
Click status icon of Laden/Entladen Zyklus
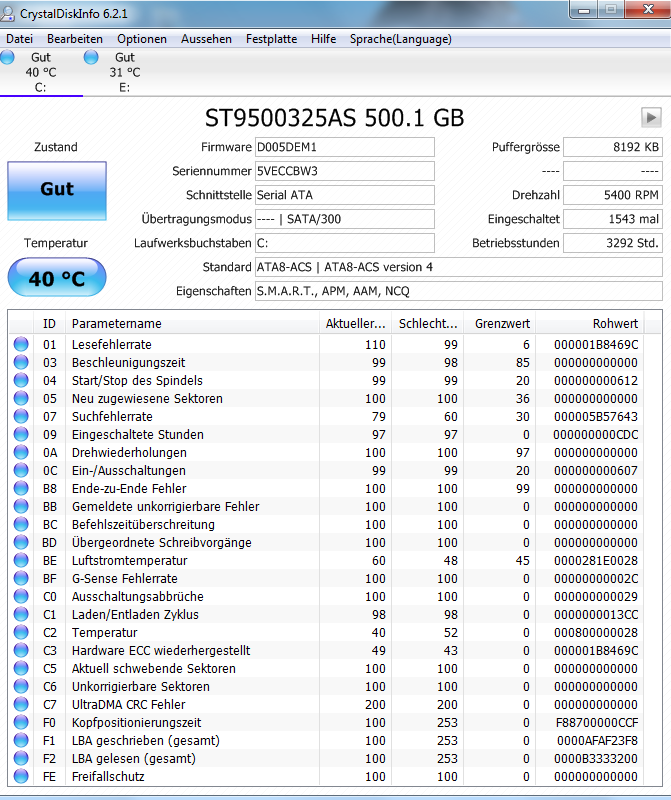pyautogui.click(x=21, y=614)
